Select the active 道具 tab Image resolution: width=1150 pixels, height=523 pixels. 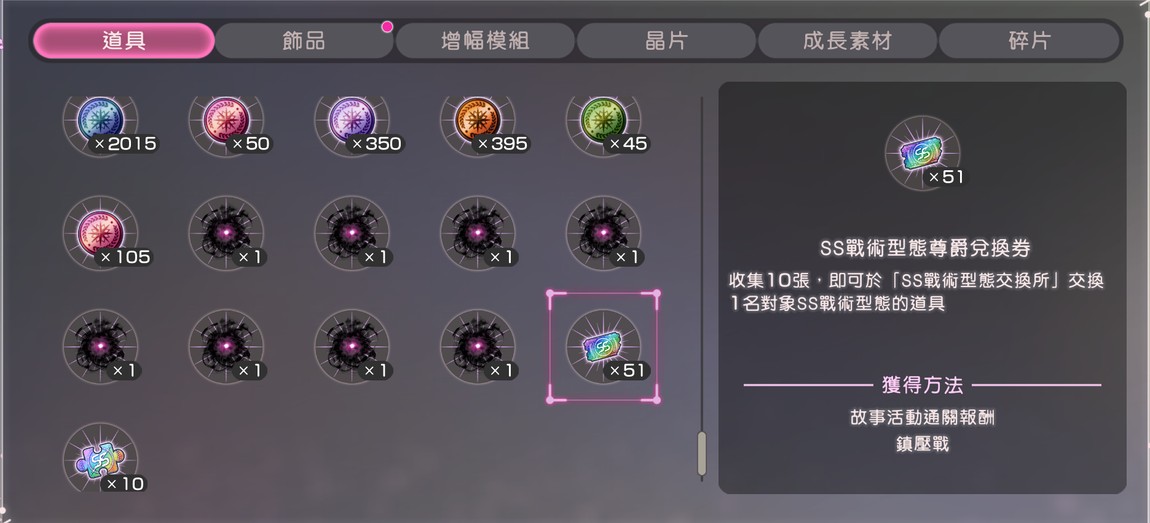click(x=124, y=40)
